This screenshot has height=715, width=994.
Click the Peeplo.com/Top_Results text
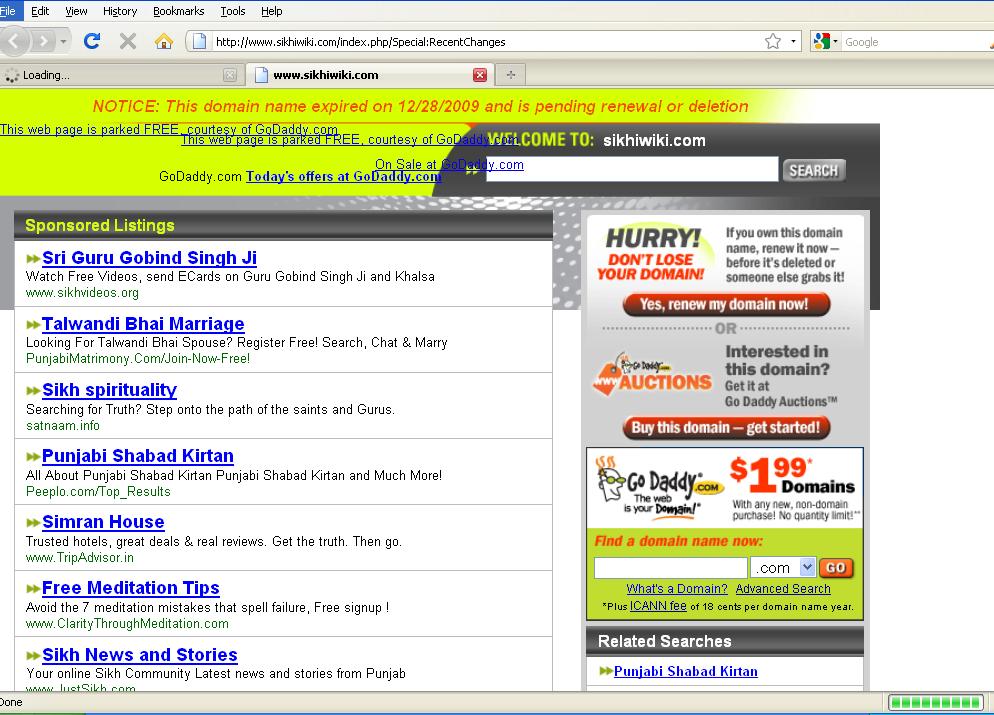[x=98, y=491]
